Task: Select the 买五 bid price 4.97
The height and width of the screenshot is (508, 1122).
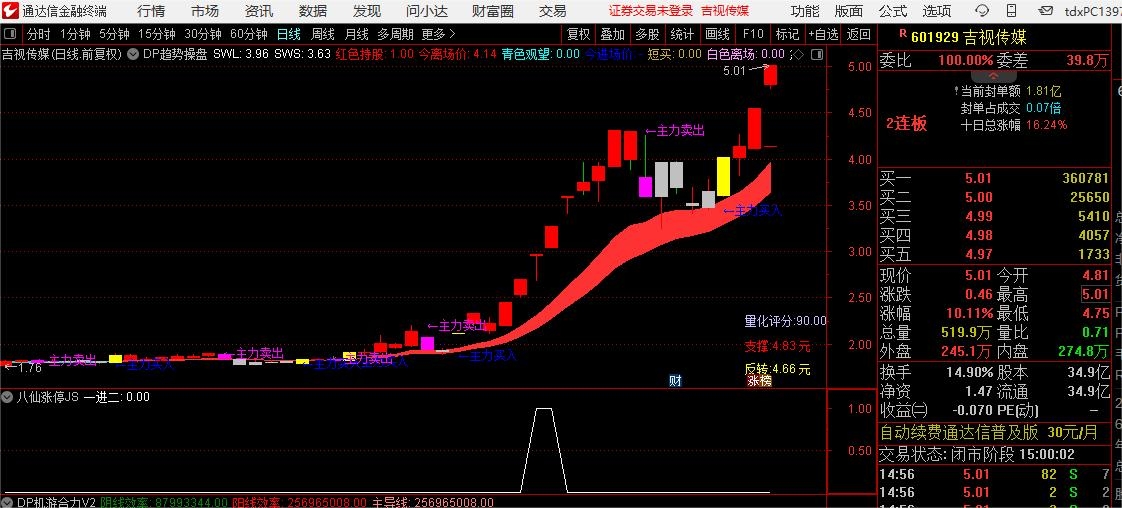Action: pos(979,254)
